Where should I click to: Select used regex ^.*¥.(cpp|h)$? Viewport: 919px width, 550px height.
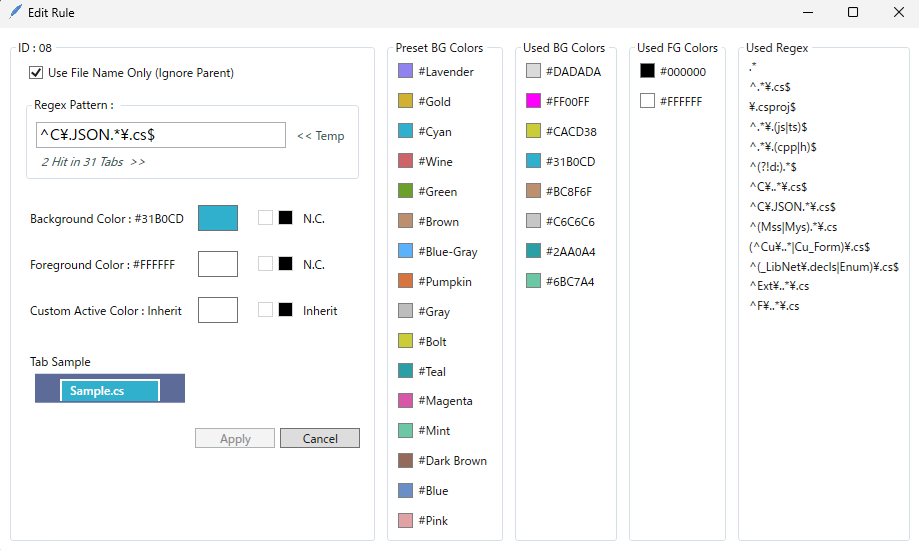point(783,147)
